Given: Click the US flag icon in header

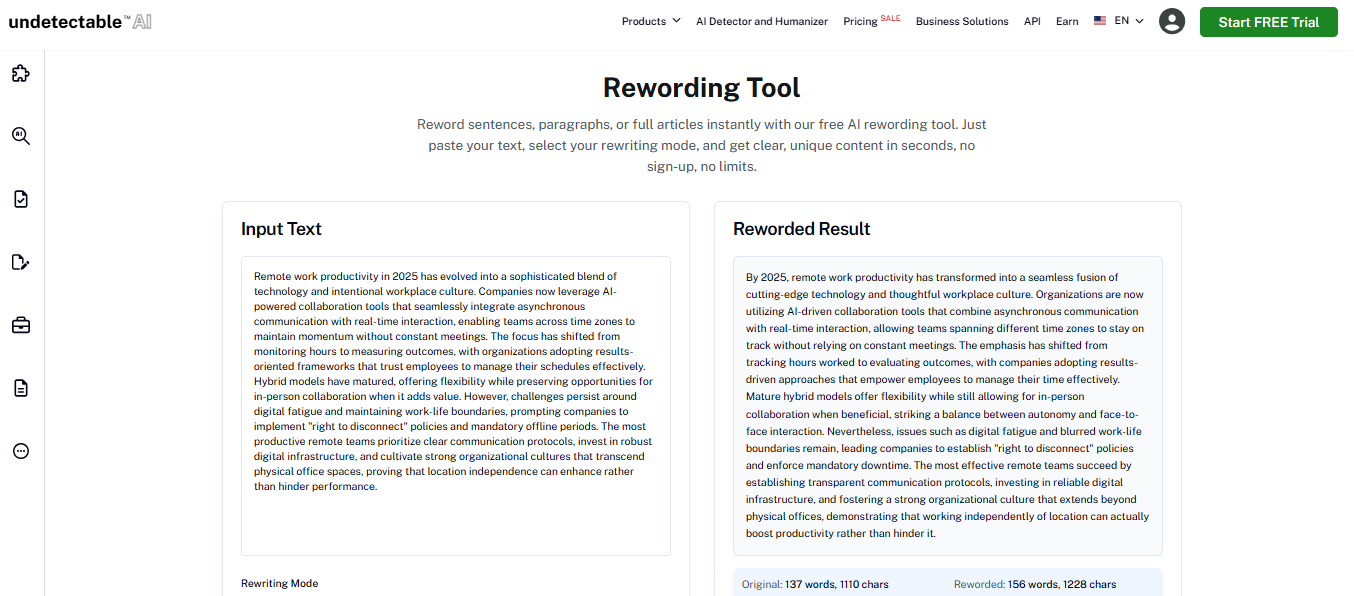Looking at the screenshot, I should [x=1100, y=21].
